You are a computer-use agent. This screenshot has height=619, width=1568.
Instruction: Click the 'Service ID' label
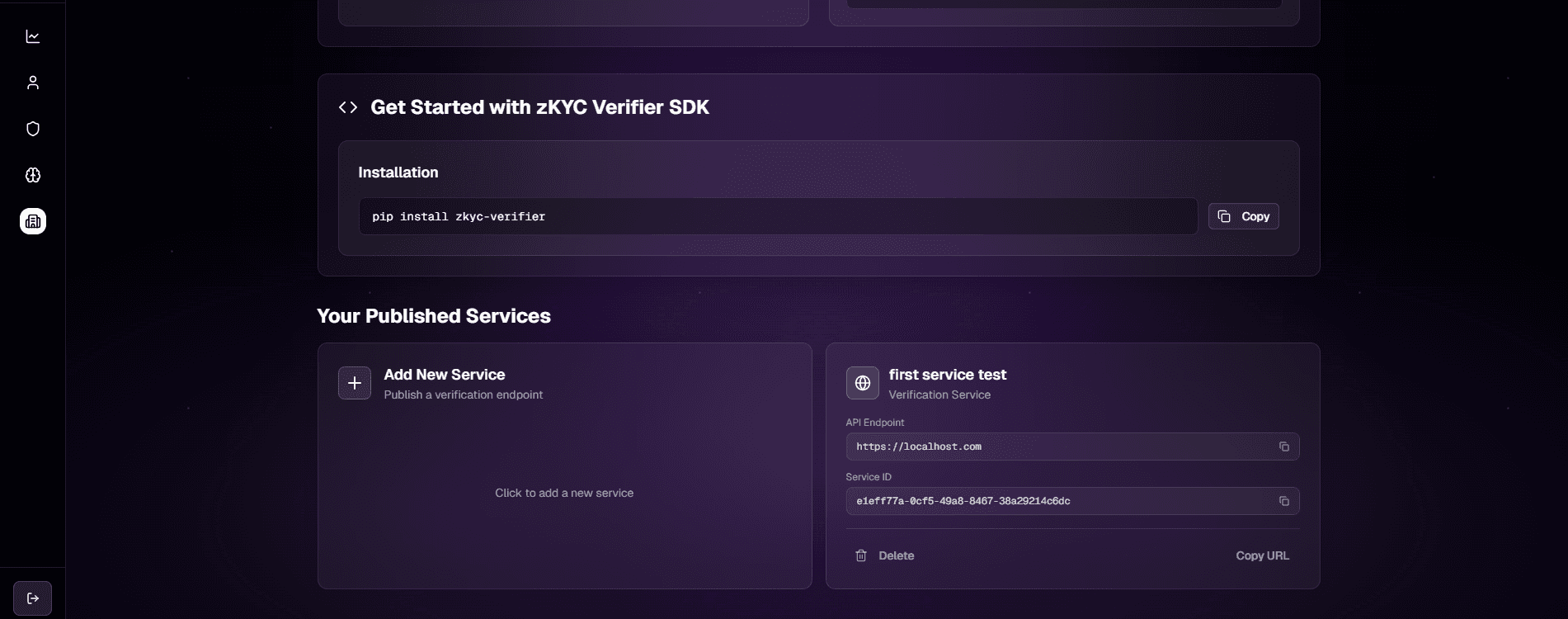869,477
